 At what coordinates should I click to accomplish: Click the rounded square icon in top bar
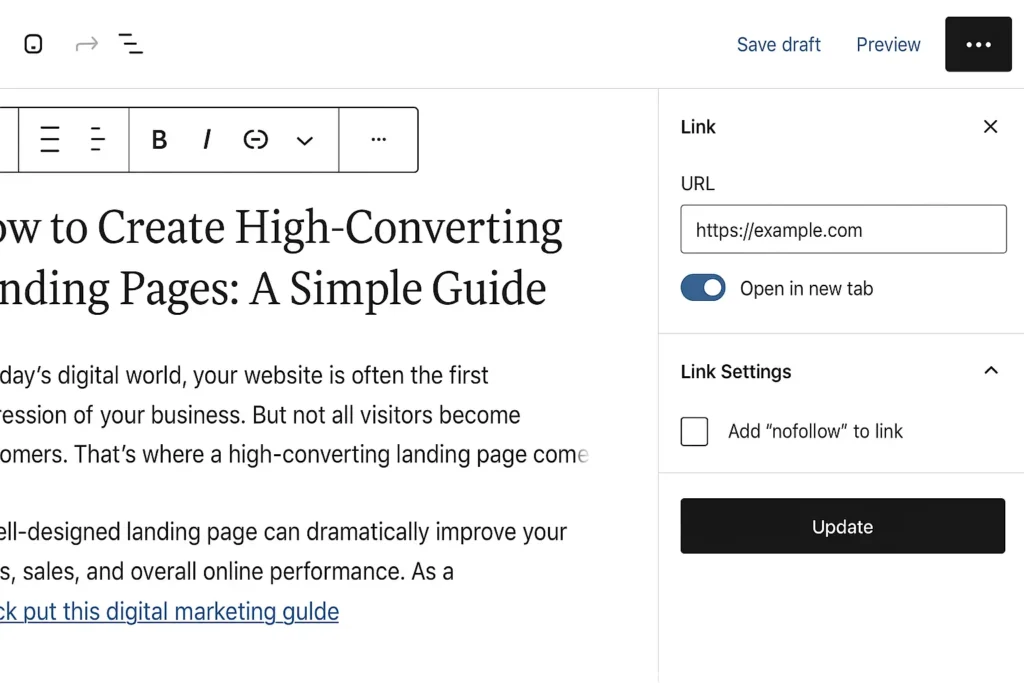33,44
